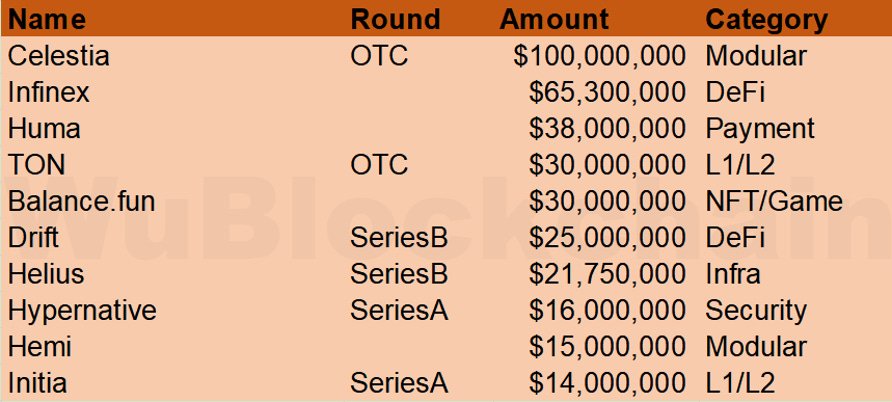892x402 pixels.
Task: Click the Hemi name cell
Action: click(x=40, y=346)
